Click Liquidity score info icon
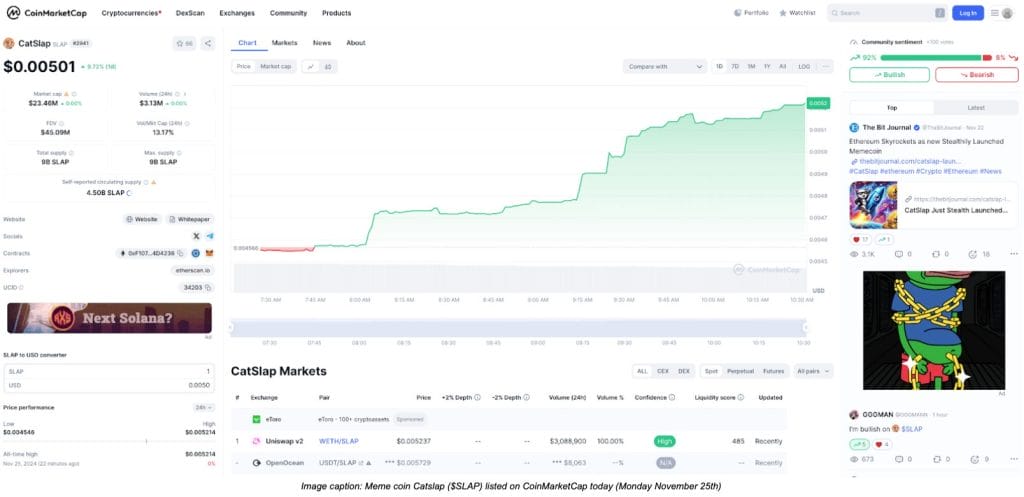This screenshot has width=1024, height=497. 741,397
